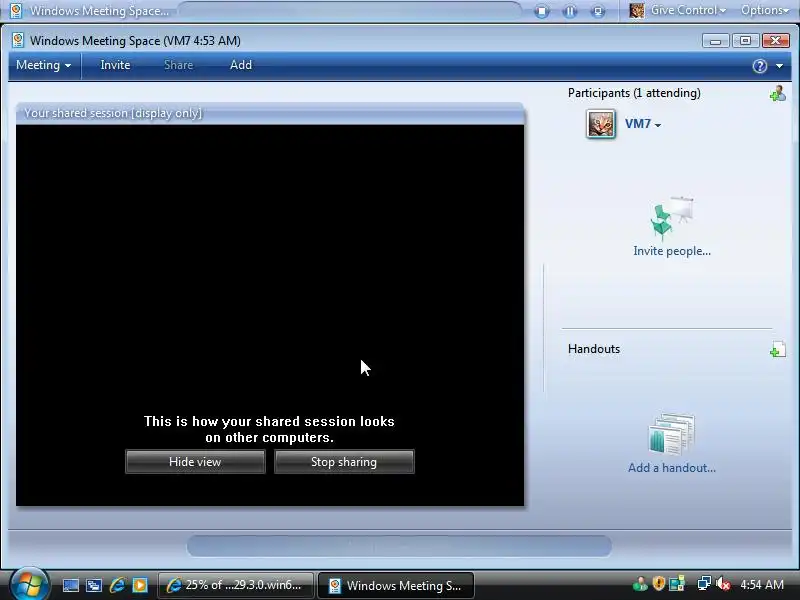Click the restore window button in title bar
The image size is (800, 600).
[x=745, y=40]
